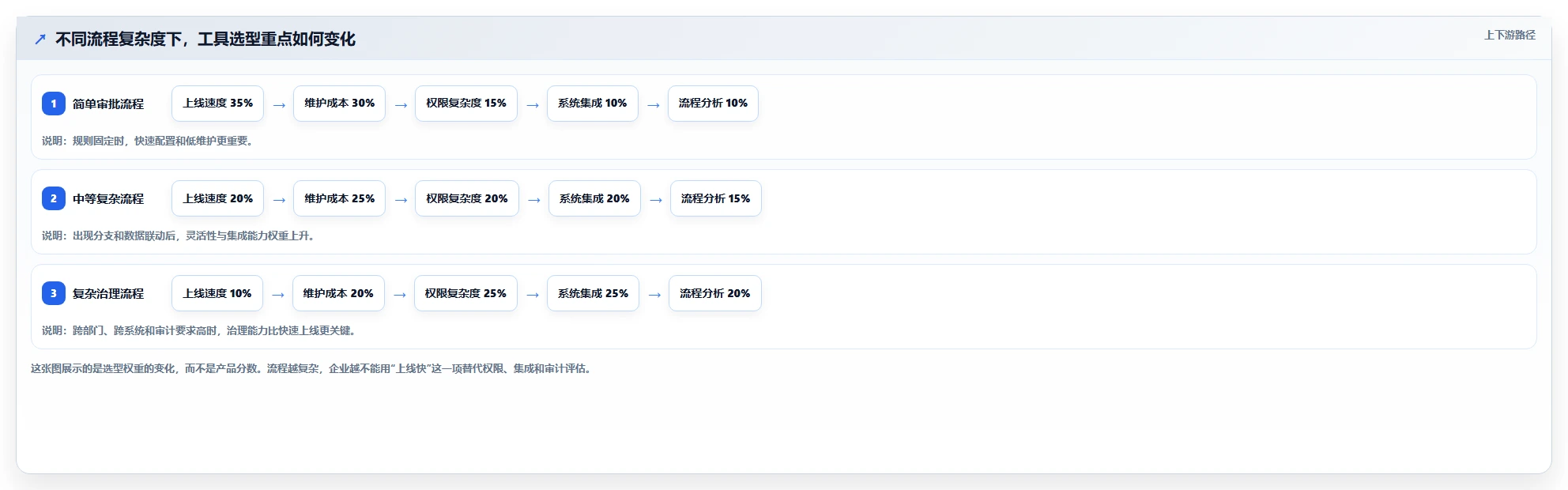Click the 简单审批流程 row title
The width and height of the screenshot is (1568, 490).
[x=108, y=104]
